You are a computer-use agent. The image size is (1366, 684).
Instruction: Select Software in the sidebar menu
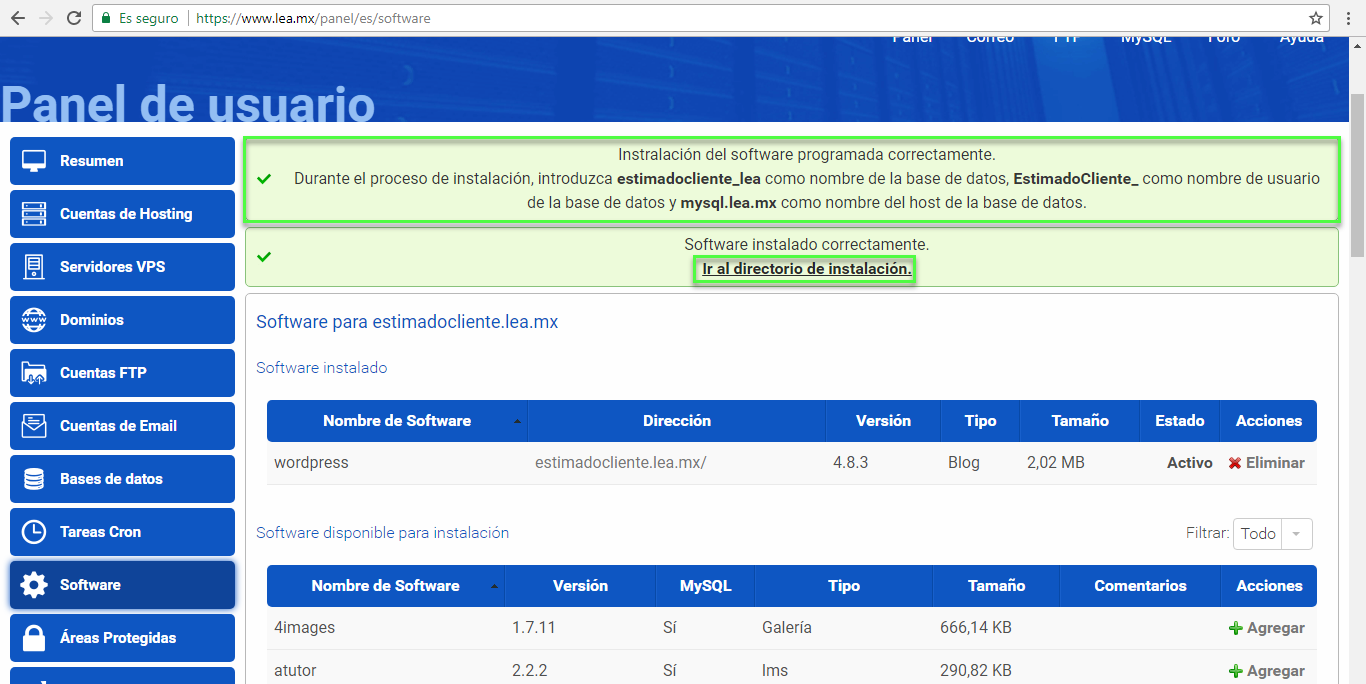click(x=122, y=585)
